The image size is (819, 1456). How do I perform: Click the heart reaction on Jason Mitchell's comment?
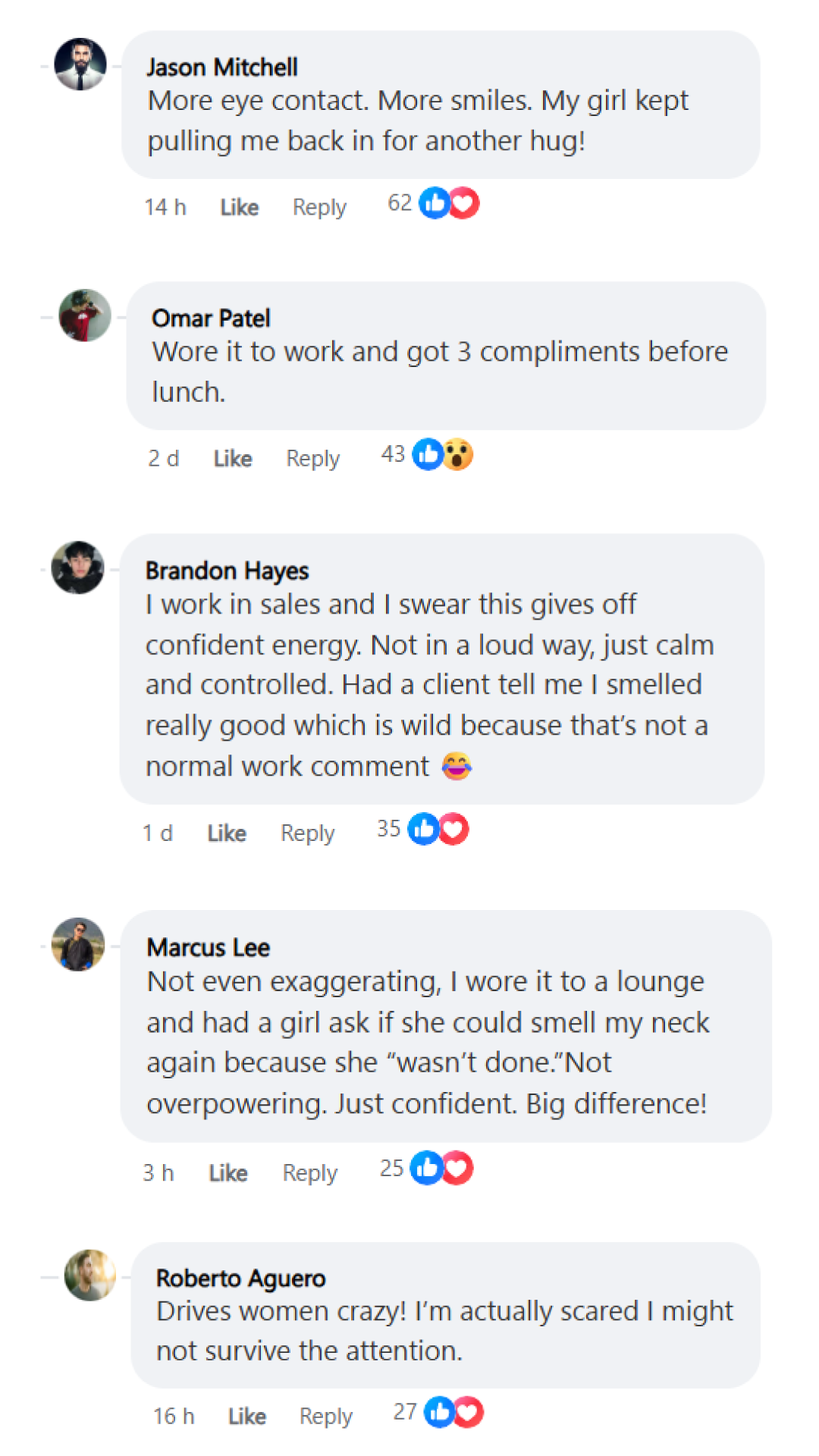click(464, 203)
